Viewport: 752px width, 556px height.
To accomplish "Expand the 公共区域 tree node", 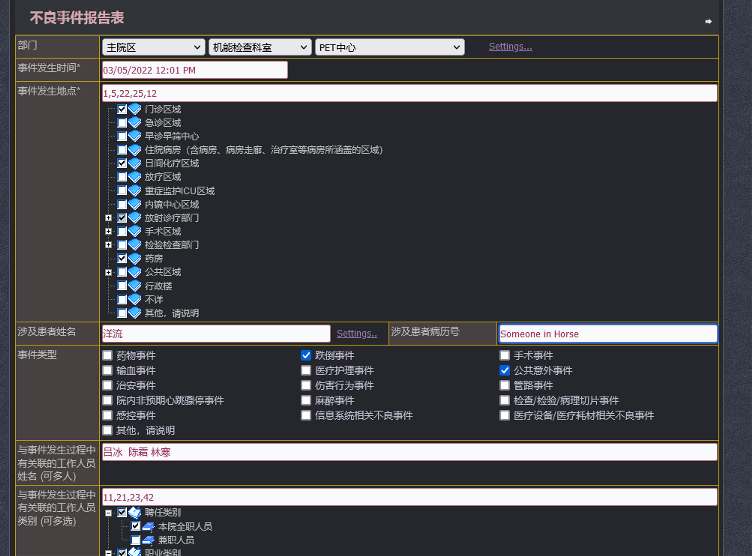I will [108, 272].
